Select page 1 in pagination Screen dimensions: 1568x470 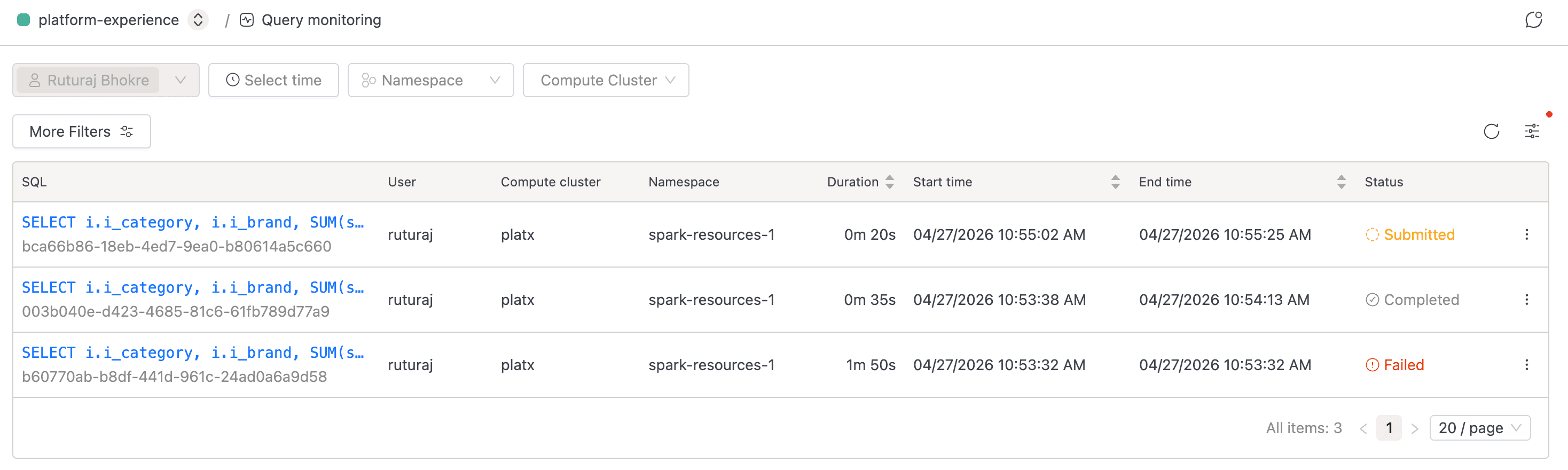(x=1389, y=428)
